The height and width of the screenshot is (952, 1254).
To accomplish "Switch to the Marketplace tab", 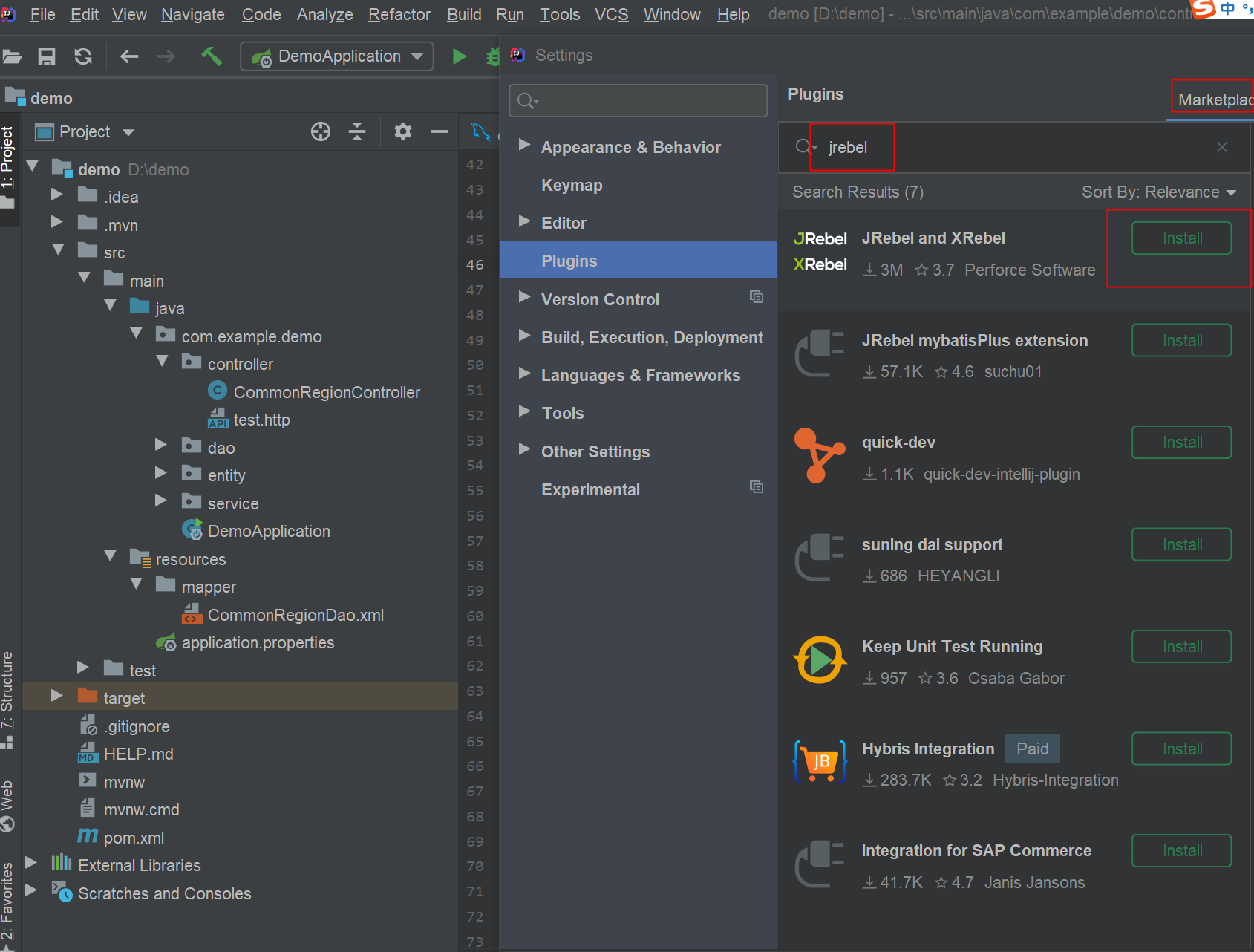I will coord(1215,100).
